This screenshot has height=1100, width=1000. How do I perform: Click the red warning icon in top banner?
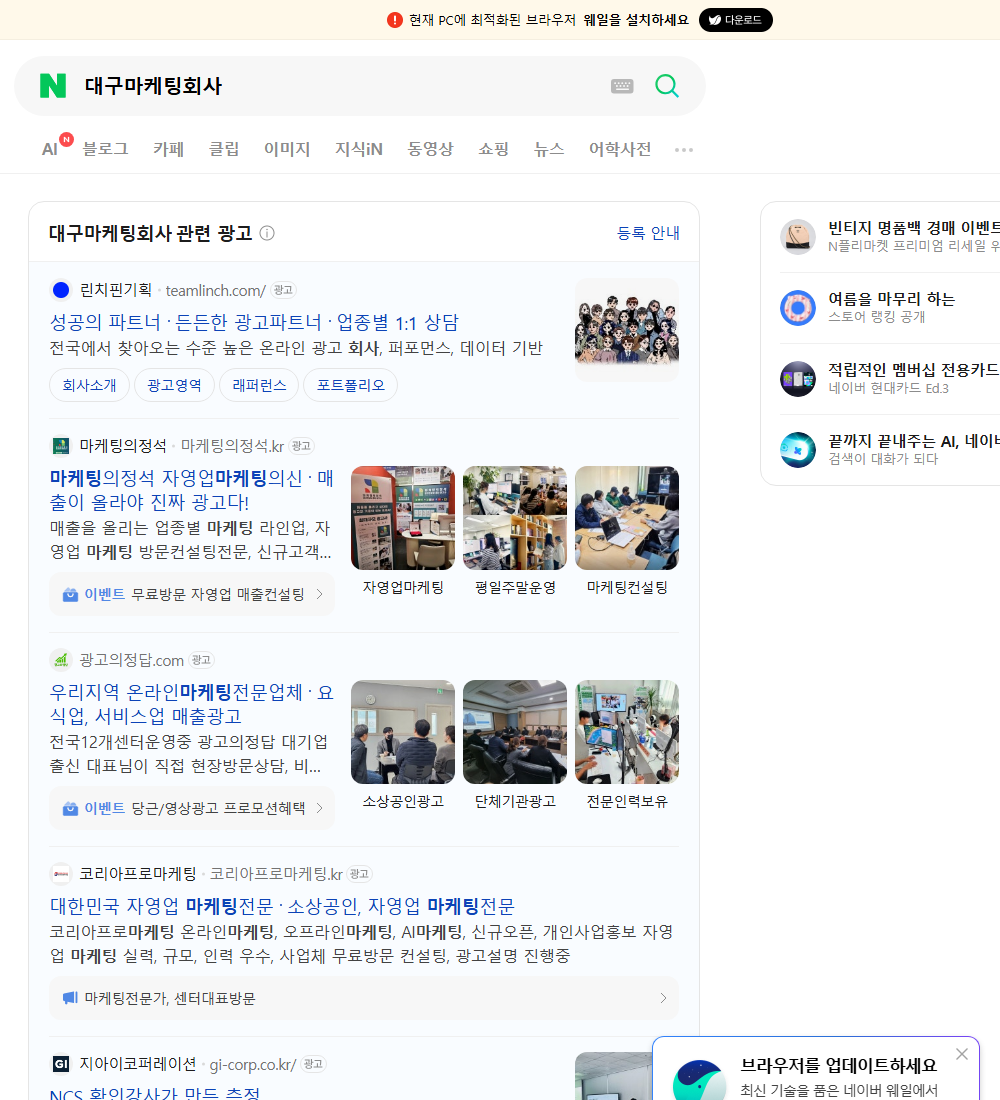[394, 20]
